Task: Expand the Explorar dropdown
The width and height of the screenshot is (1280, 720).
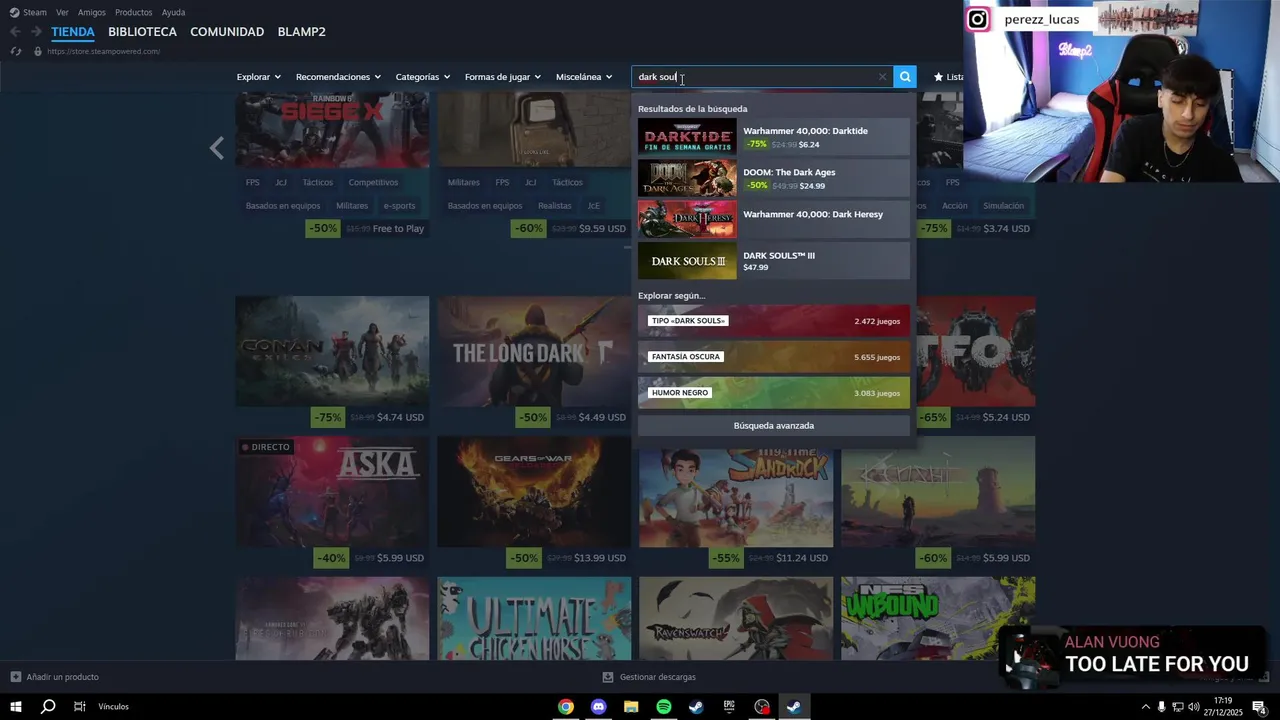Action: tap(258, 77)
